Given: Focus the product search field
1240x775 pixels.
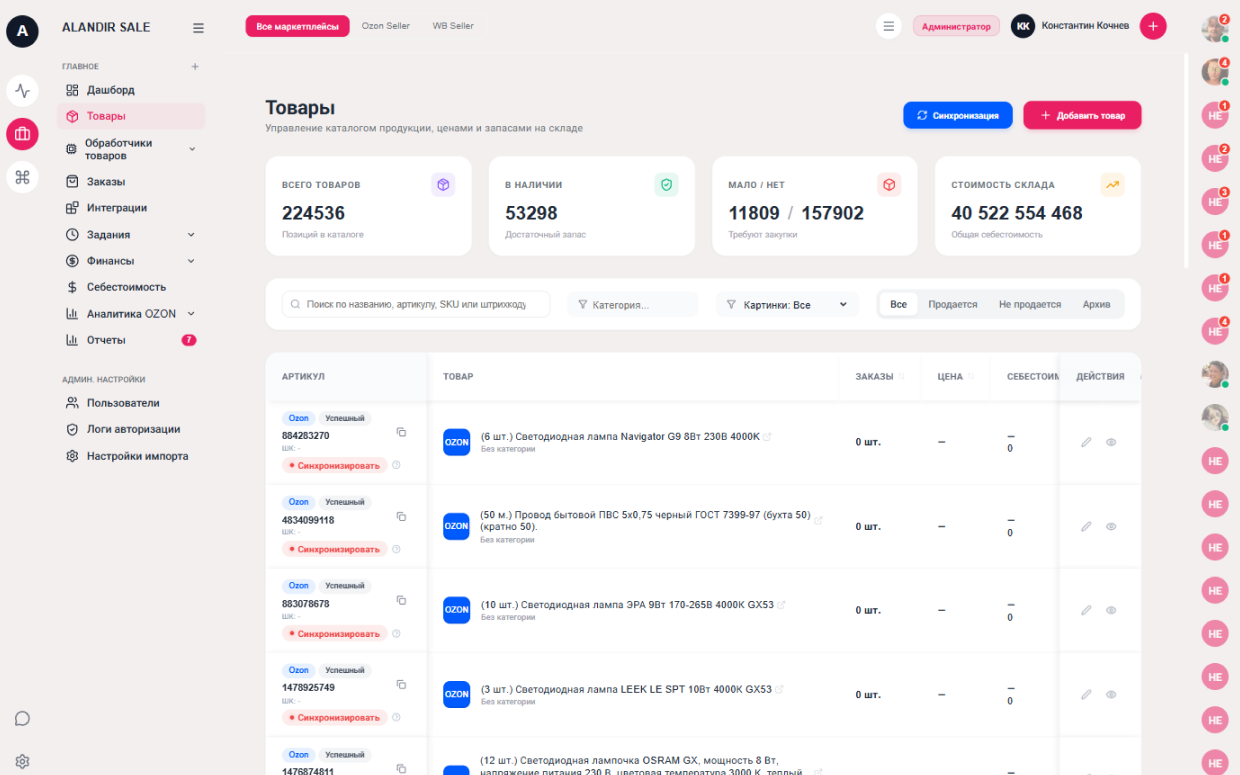Looking at the screenshot, I should [416, 304].
